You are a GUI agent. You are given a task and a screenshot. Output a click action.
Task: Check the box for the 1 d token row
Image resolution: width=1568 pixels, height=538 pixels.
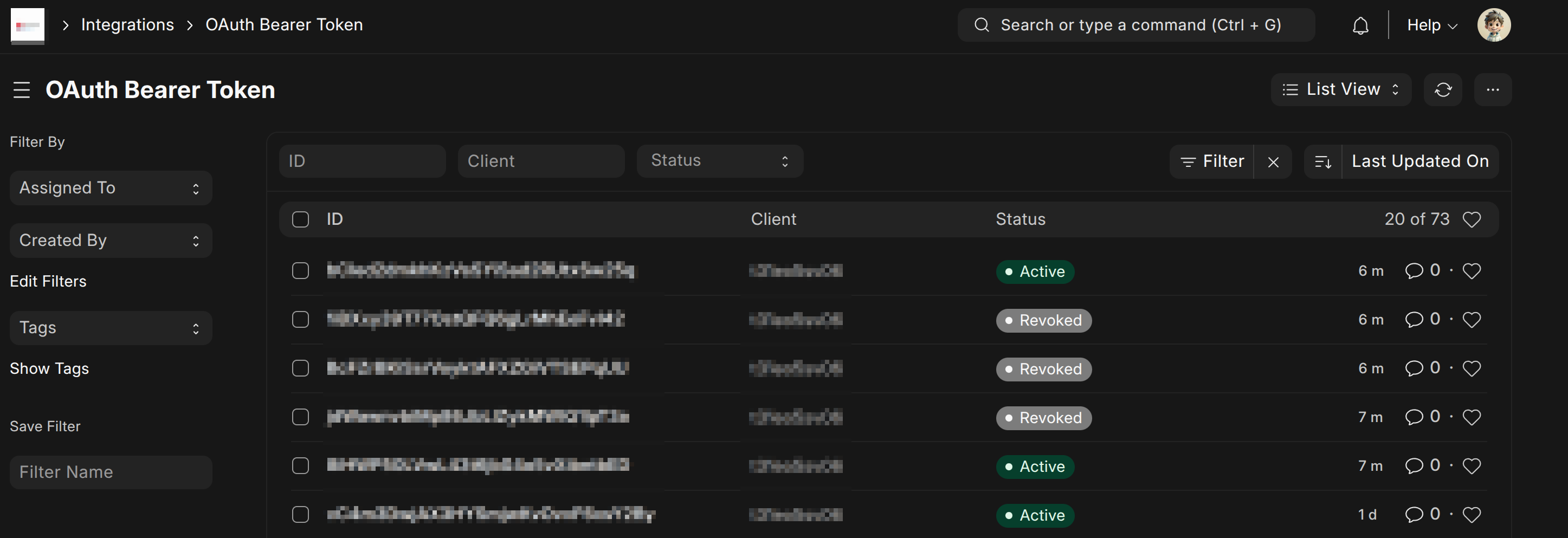(301, 515)
